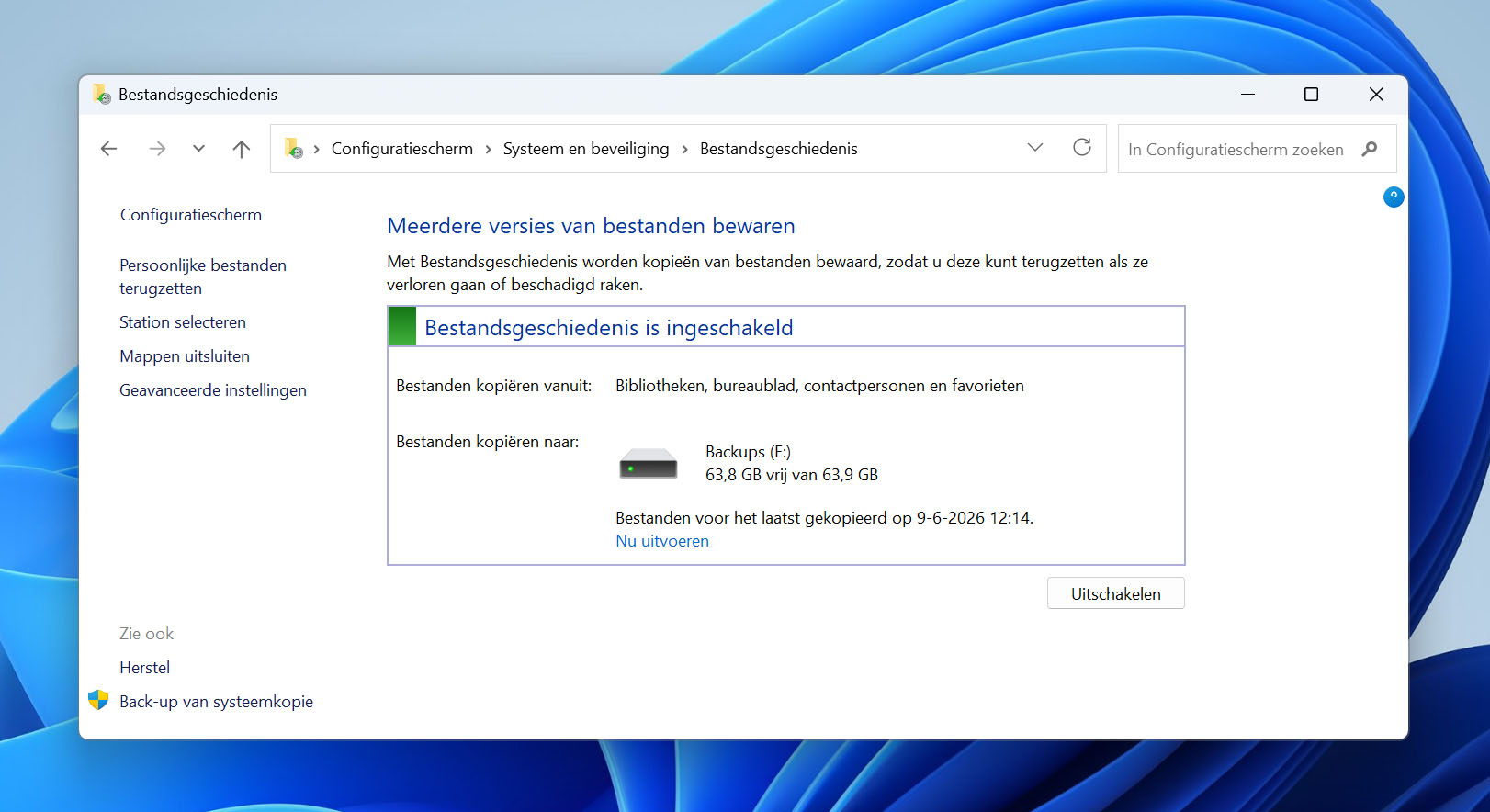Open Back-up van systeemkopie link
The image size is (1490, 812).
[x=216, y=702]
